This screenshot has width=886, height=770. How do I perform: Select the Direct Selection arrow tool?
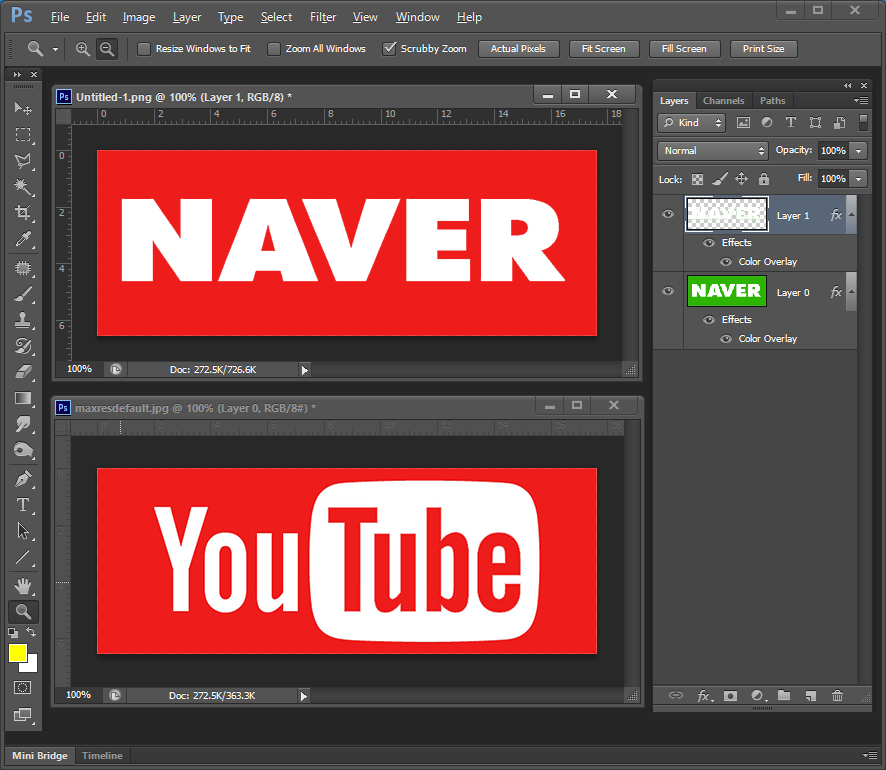pos(23,531)
